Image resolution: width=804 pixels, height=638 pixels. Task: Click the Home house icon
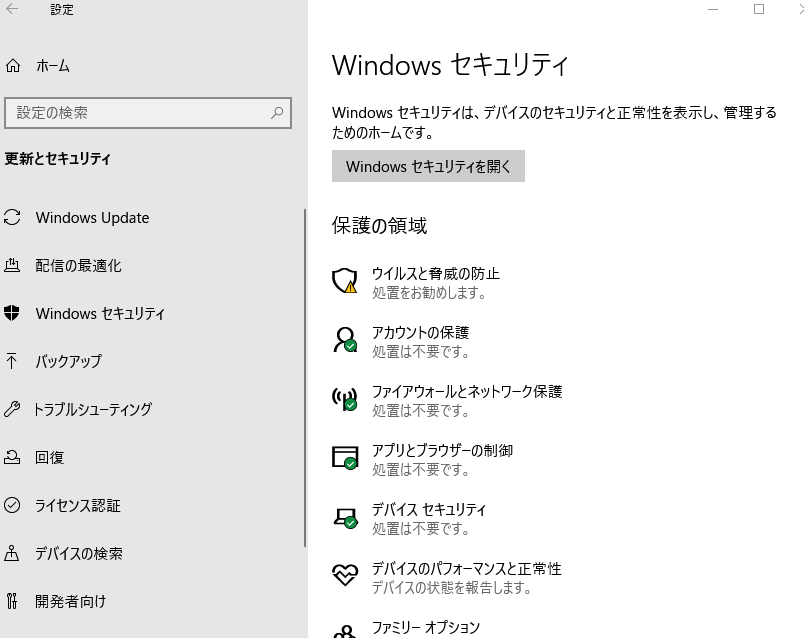13,66
